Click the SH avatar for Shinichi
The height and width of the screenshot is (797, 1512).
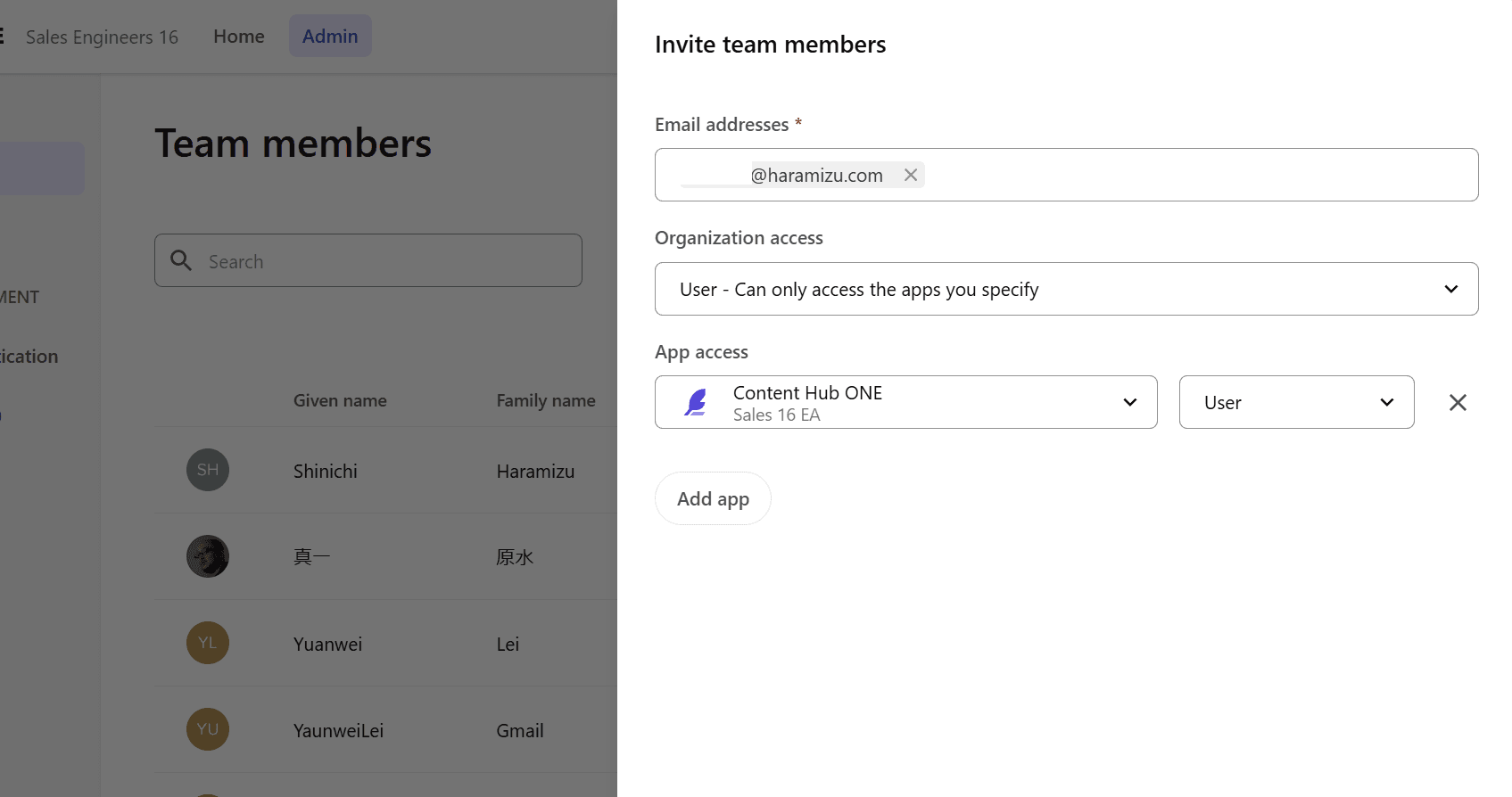pos(208,470)
